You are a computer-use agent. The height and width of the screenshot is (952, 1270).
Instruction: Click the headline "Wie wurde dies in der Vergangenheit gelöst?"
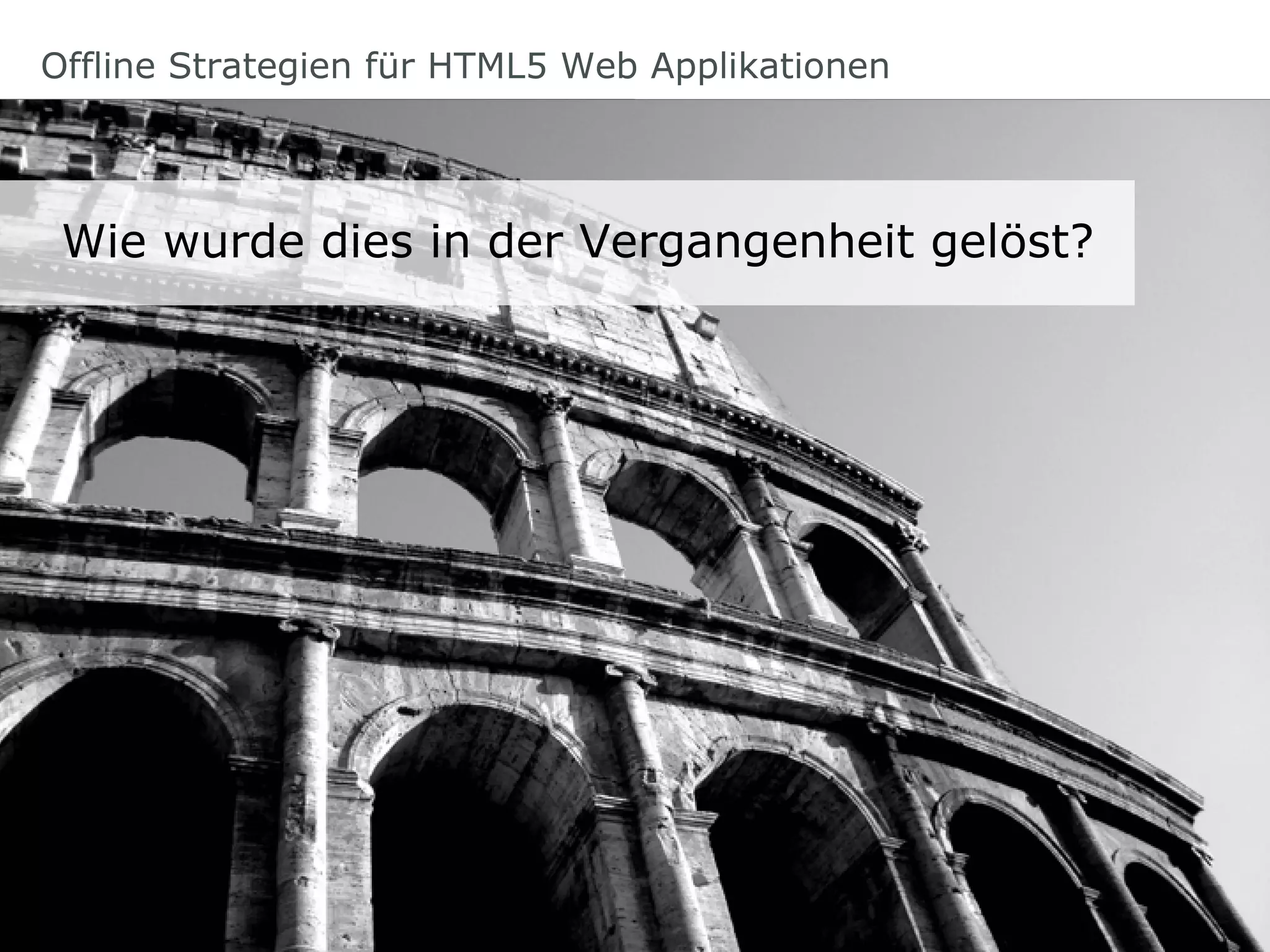pos(578,243)
